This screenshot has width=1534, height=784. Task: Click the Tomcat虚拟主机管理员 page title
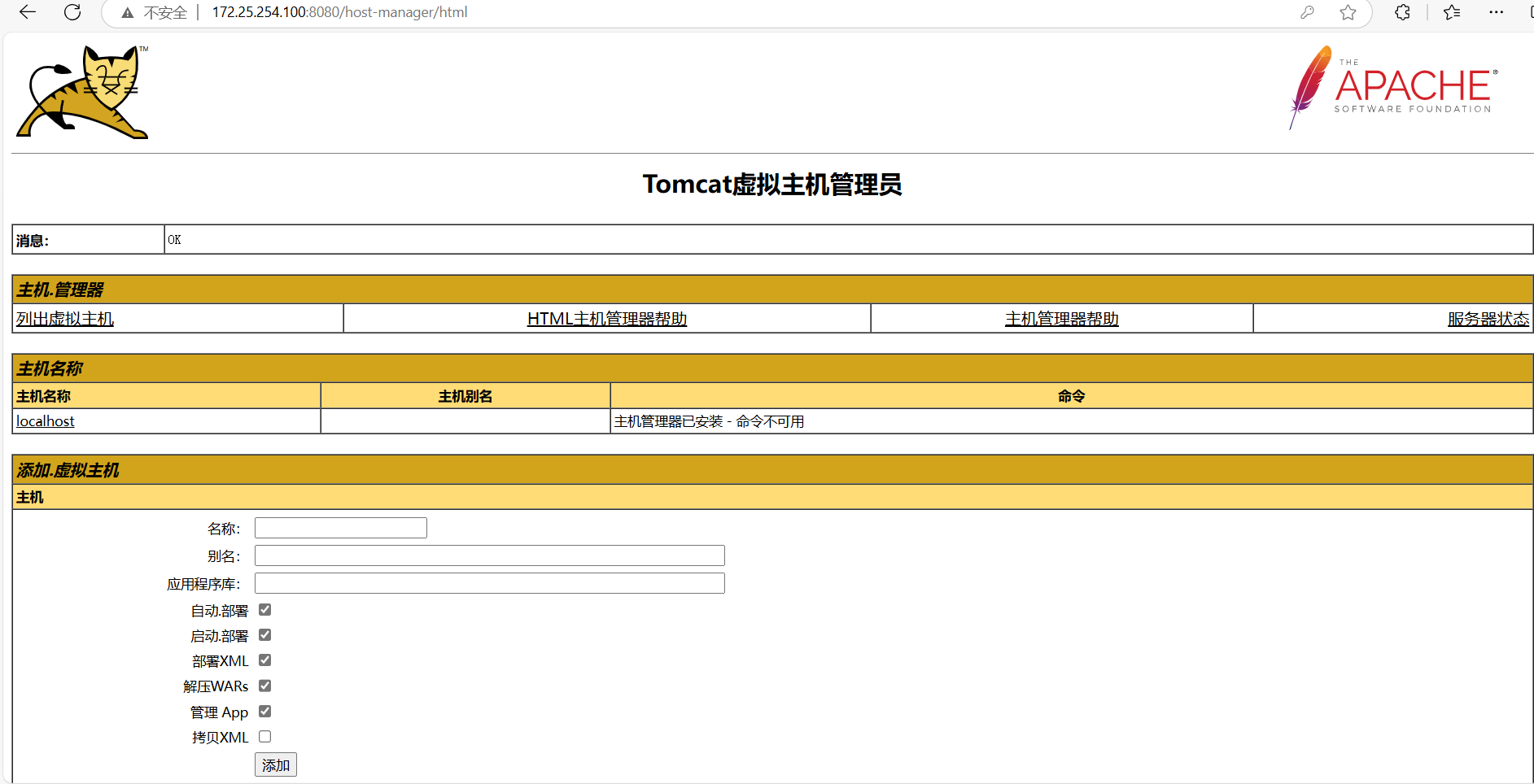772,185
